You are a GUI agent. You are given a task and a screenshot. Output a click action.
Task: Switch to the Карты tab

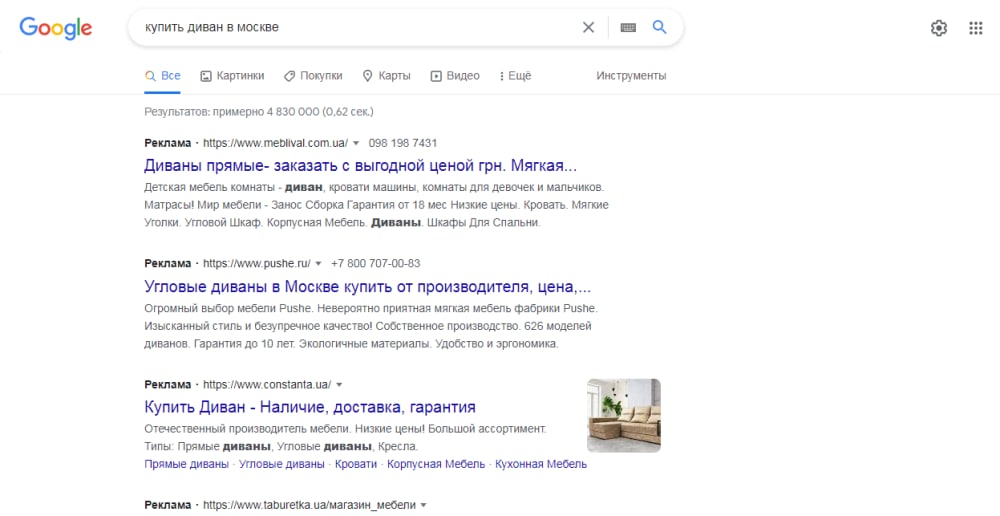(x=386, y=76)
